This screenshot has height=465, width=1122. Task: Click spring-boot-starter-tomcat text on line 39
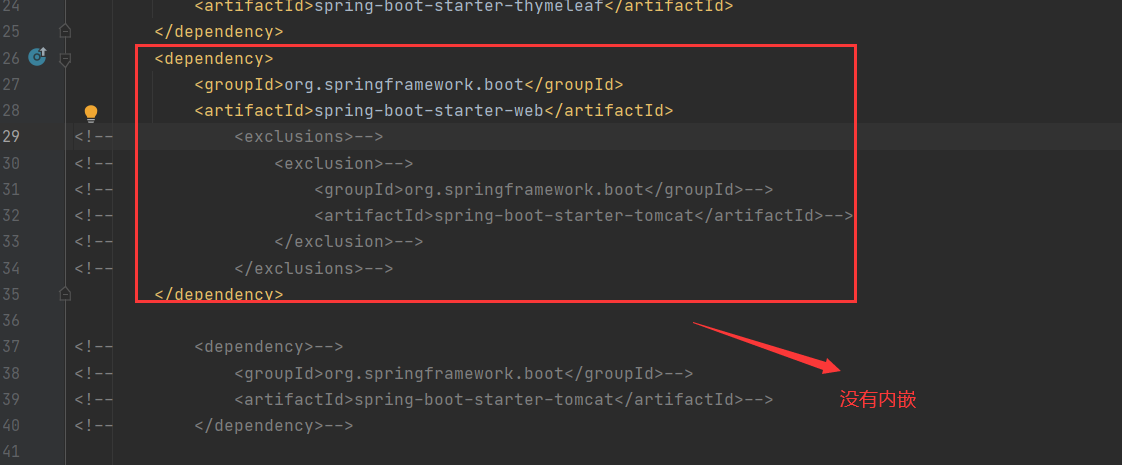click(484, 399)
